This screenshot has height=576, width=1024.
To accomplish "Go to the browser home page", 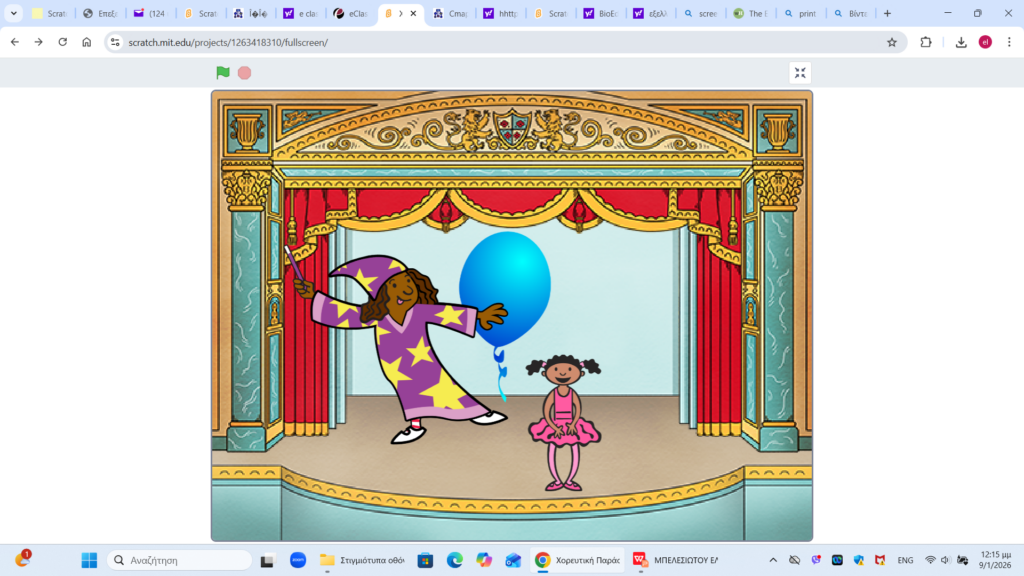I will (87, 42).
